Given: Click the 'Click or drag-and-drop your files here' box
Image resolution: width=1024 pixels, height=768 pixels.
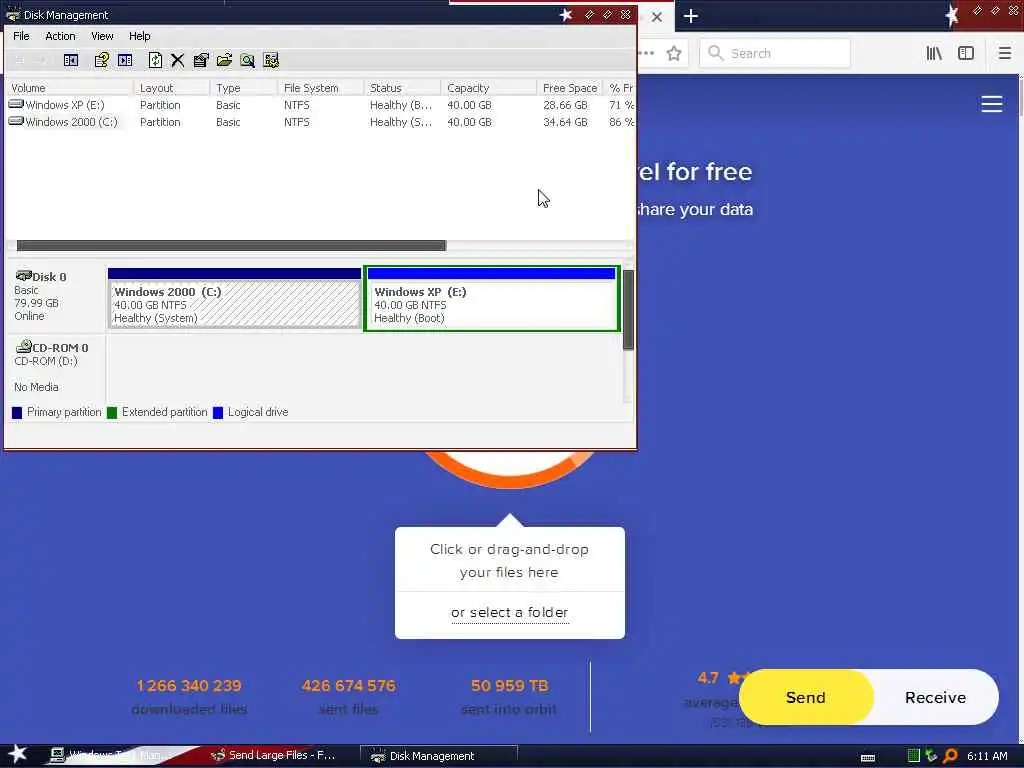Looking at the screenshot, I should pos(509,560).
